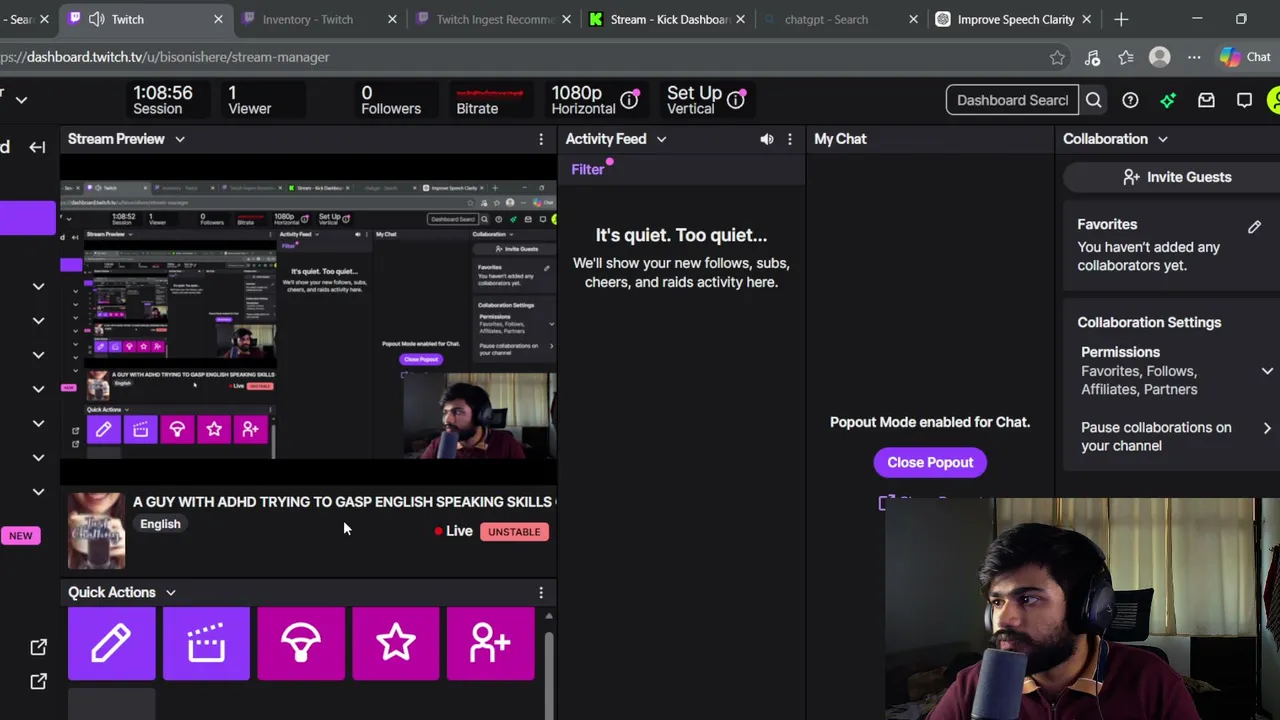Viewport: 1280px width, 720px height.
Task: Expand the Quick Actions panel dropdown
Action: pos(171,593)
